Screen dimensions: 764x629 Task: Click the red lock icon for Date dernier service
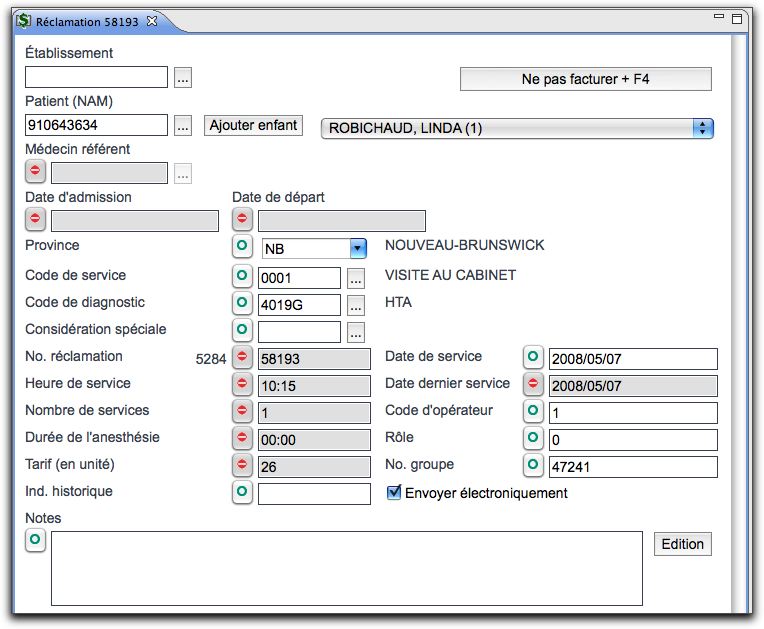[533, 384]
